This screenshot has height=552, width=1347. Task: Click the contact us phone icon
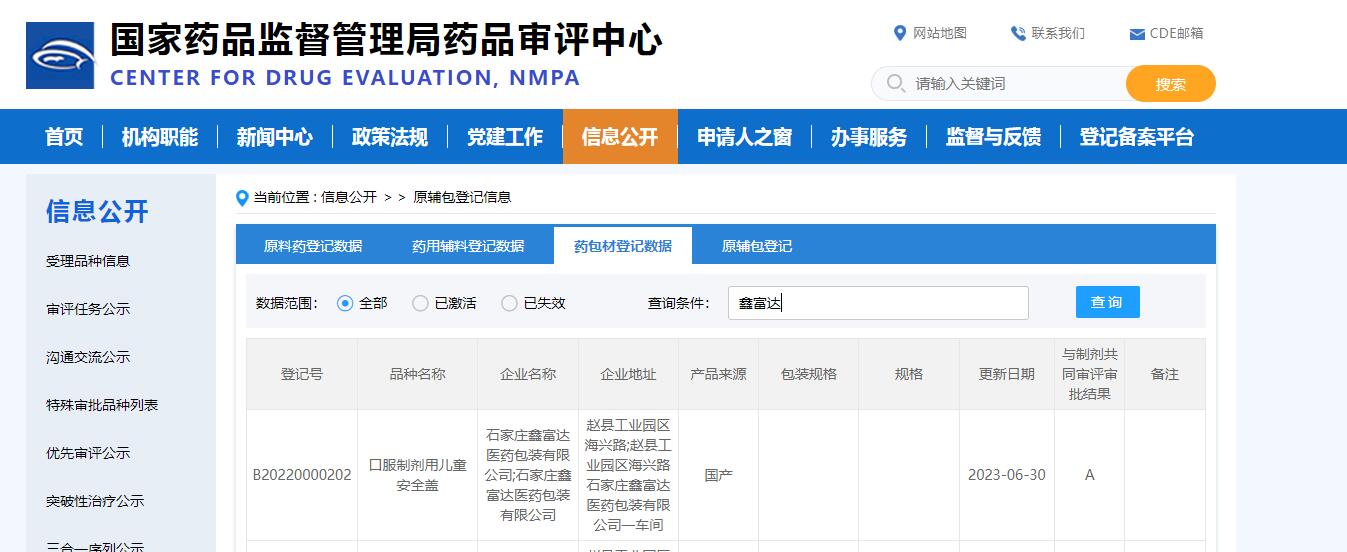coord(1018,33)
